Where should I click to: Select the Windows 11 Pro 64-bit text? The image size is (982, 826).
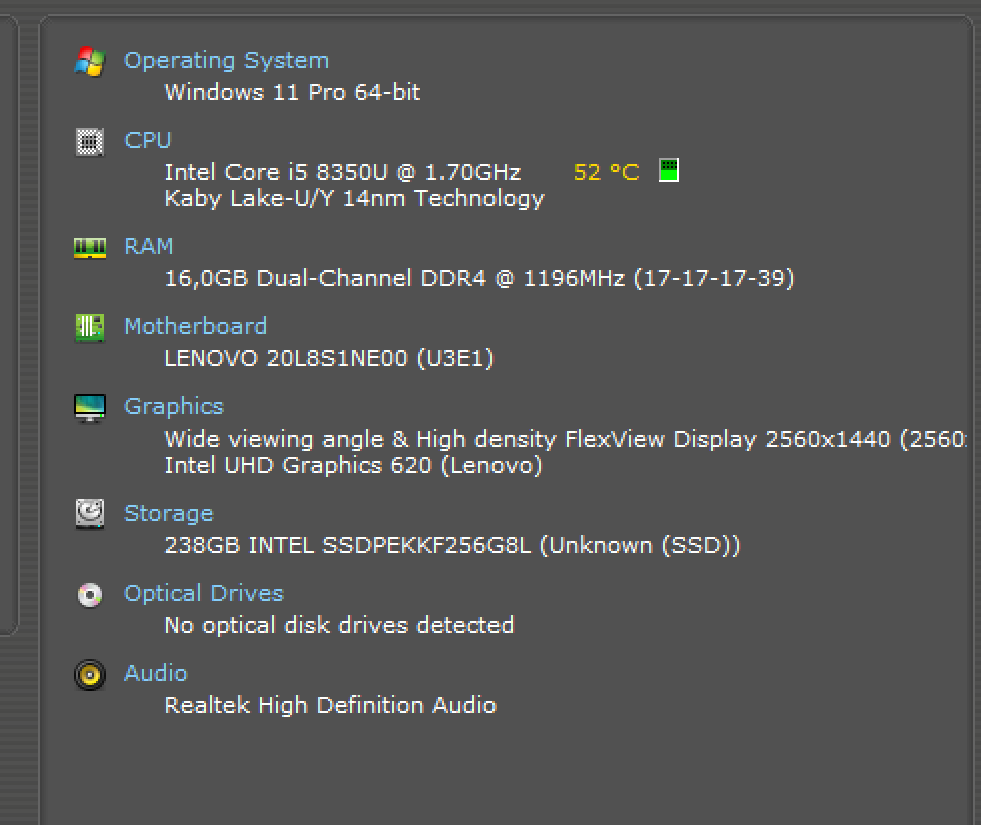pyautogui.click(x=291, y=92)
